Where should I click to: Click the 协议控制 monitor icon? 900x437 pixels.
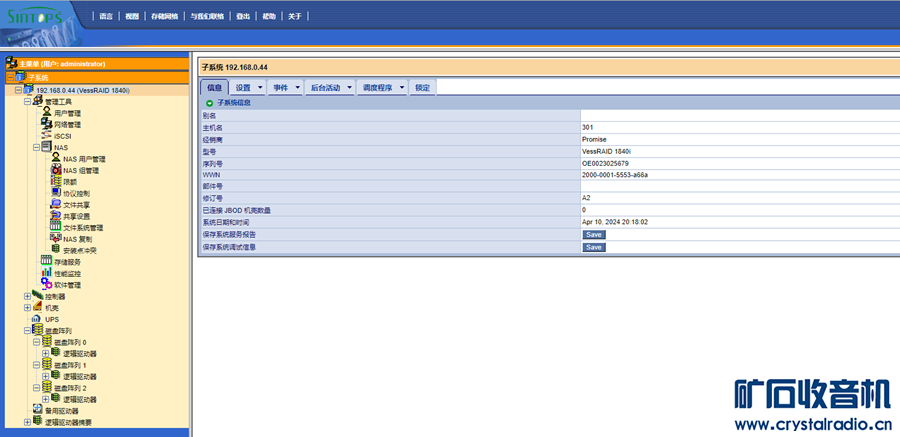click(x=56, y=192)
